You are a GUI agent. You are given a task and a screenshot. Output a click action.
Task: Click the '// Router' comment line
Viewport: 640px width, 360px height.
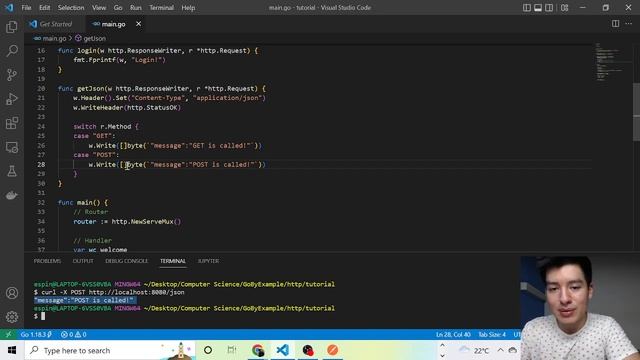(x=91, y=212)
